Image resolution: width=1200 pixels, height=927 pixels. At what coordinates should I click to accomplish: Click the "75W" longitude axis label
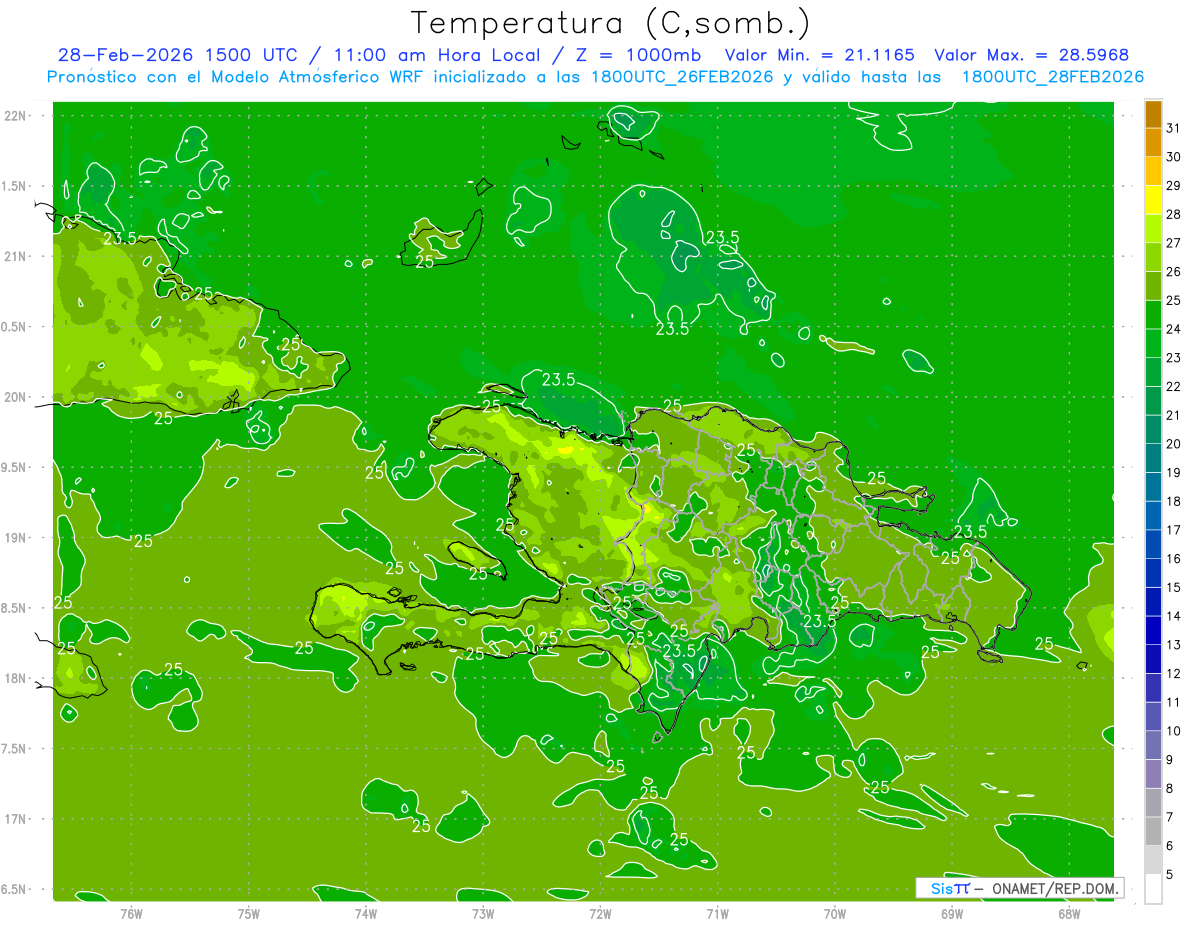tap(249, 913)
